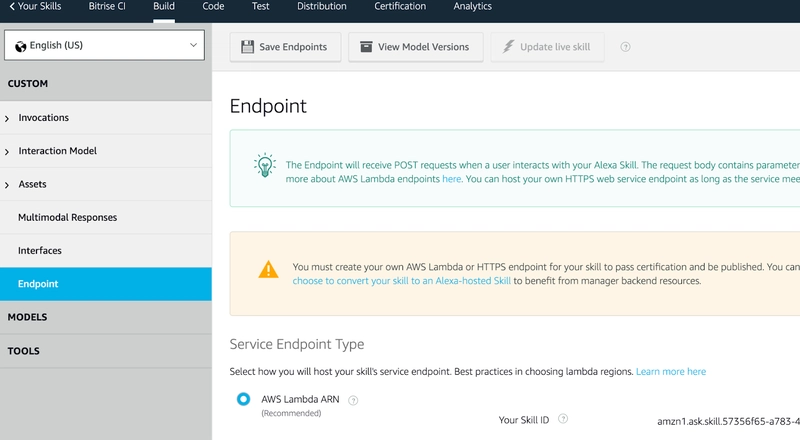Expand the TOOLS section
800x440 pixels.
[106, 351]
